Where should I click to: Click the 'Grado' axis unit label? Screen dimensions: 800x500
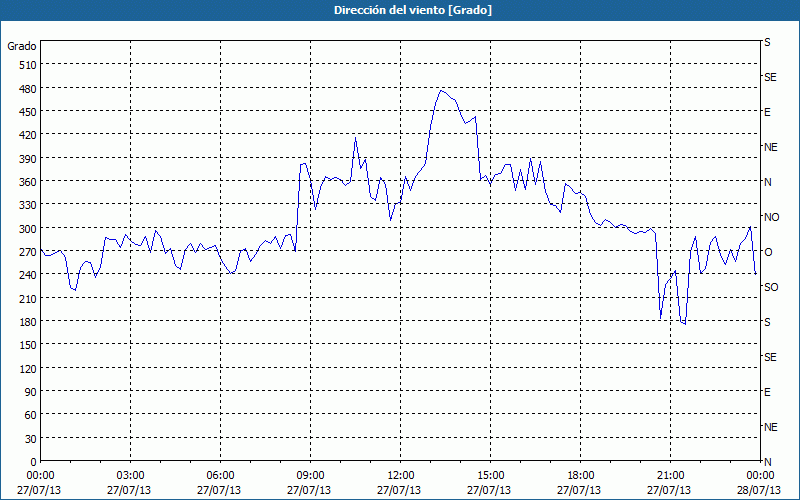pyautogui.click(x=22, y=46)
